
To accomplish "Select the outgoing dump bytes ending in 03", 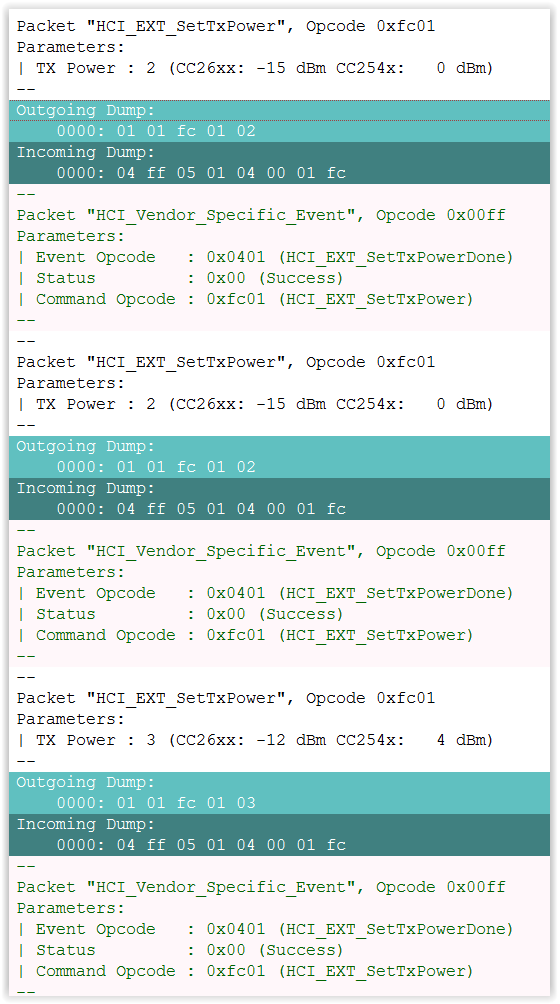I will click(x=156, y=803).
